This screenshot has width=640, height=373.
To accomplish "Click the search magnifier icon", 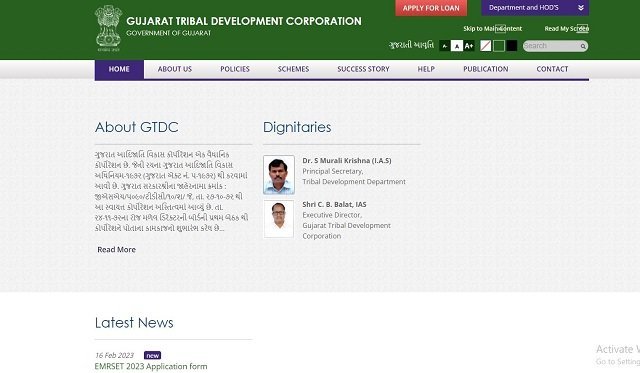I will [x=583, y=46].
